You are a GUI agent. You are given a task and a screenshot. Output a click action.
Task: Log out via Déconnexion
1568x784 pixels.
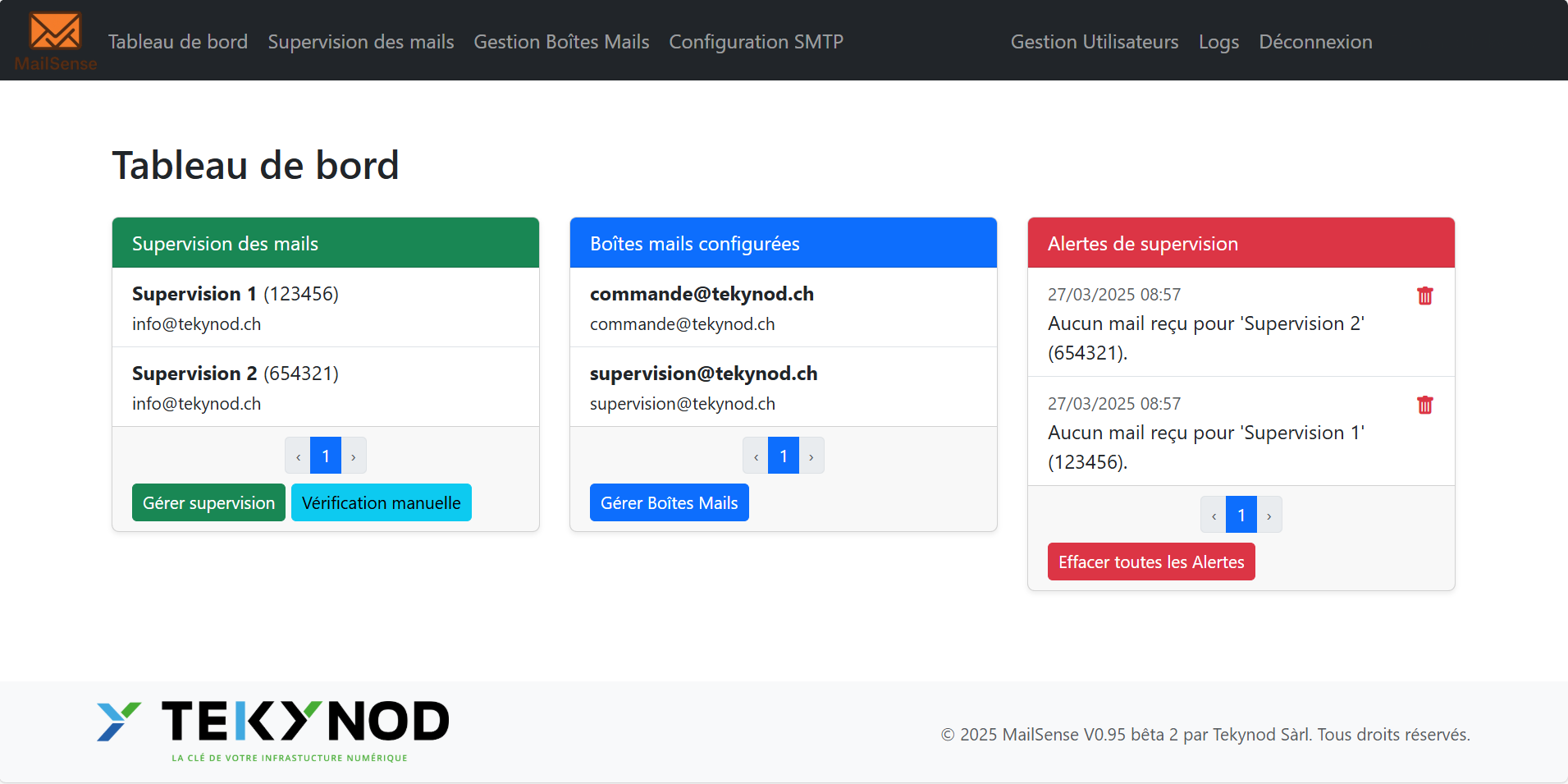pos(1315,42)
